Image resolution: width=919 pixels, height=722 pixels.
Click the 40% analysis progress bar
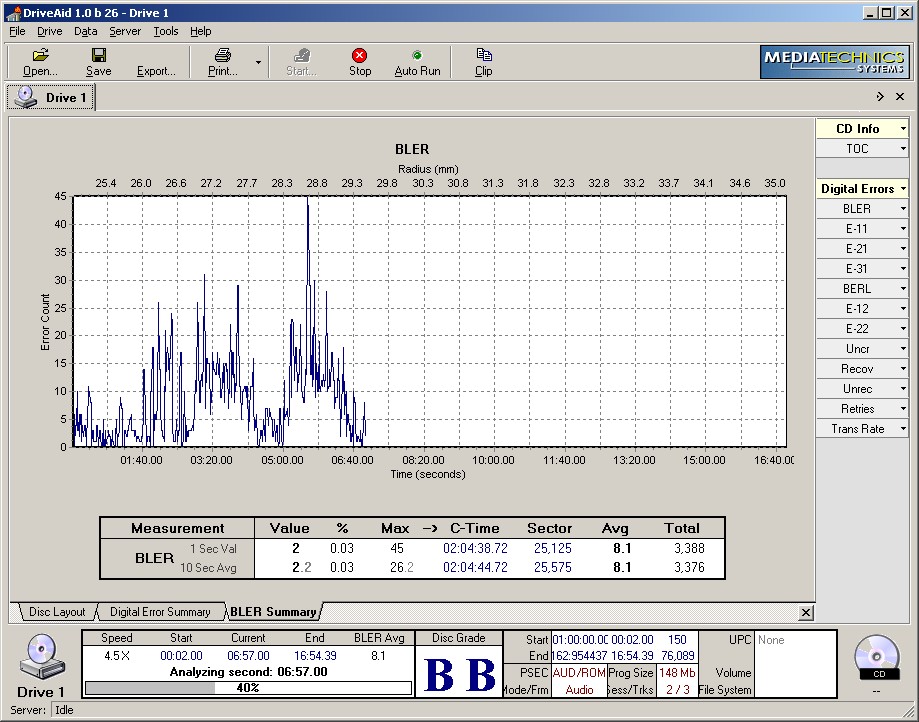click(x=247, y=688)
